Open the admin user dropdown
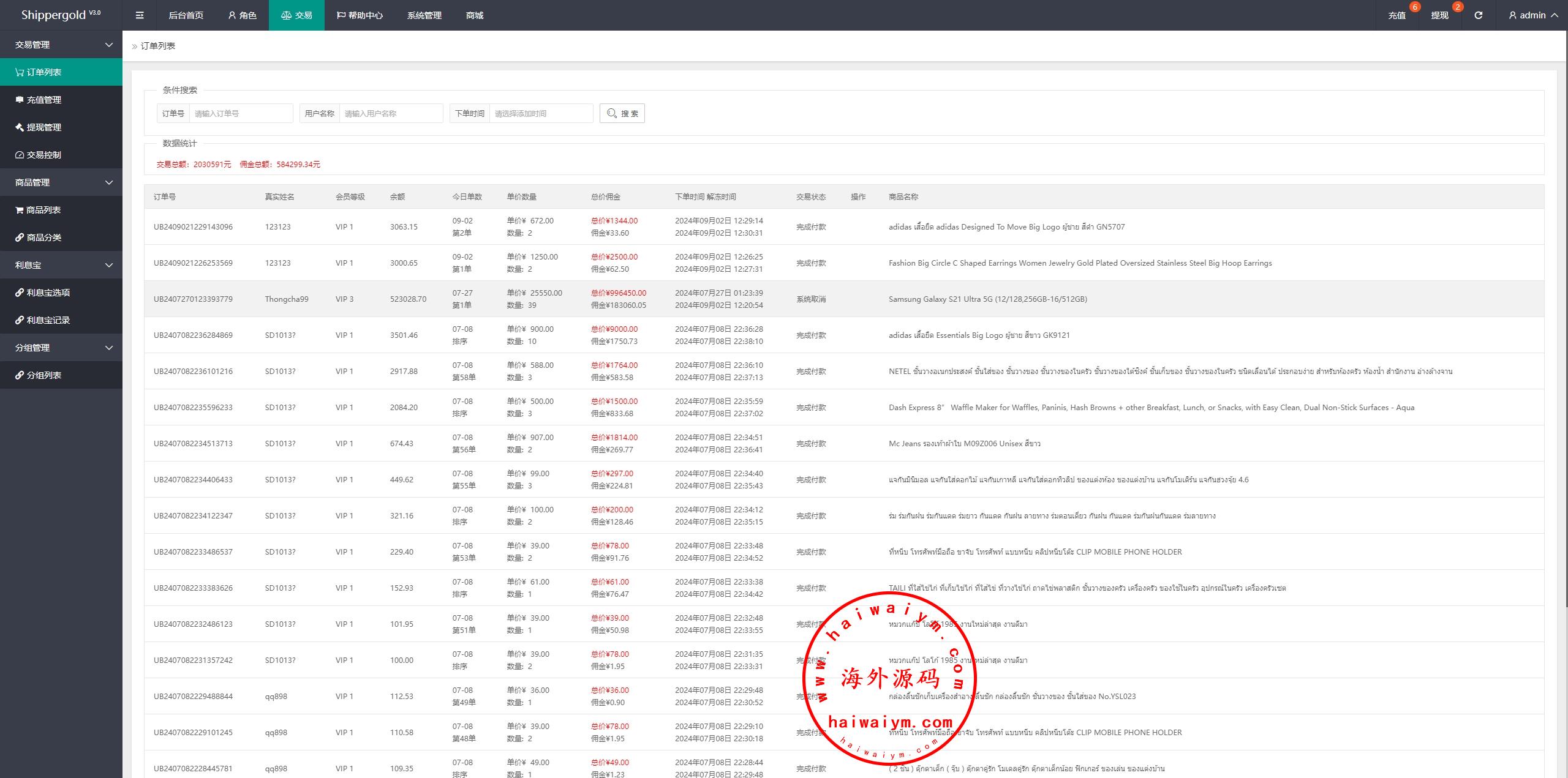1568x778 pixels. point(1533,15)
